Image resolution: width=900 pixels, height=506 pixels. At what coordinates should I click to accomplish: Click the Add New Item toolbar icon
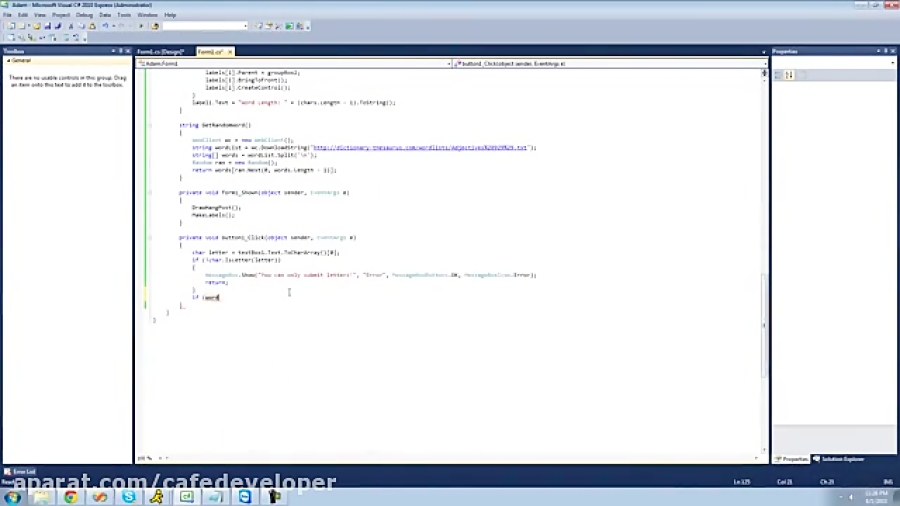click(22, 26)
